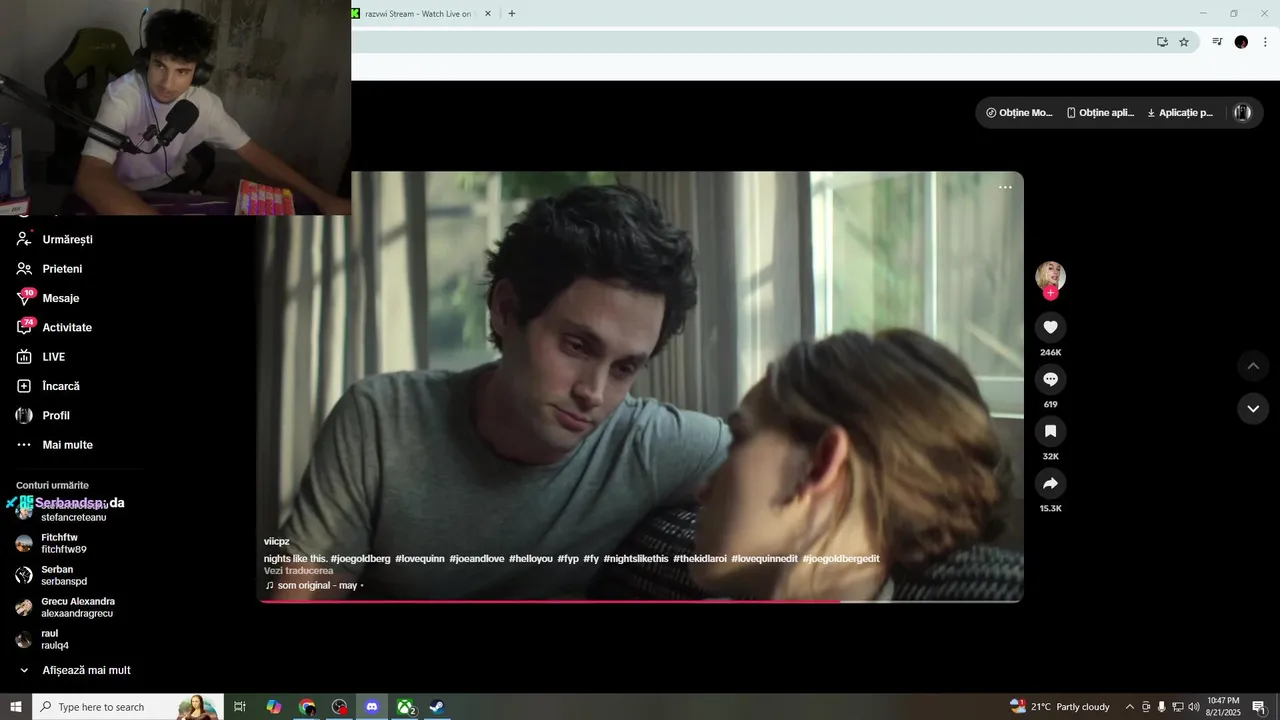
Task: Open the TikTok profile avatar menu
Action: [1242, 113]
